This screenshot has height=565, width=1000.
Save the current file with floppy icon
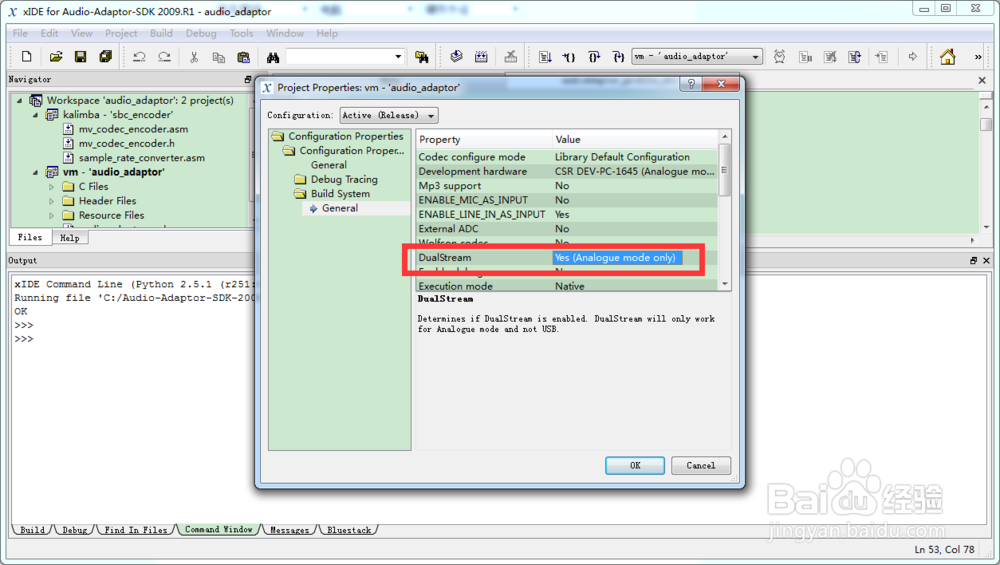pyautogui.click(x=80, y=57)
